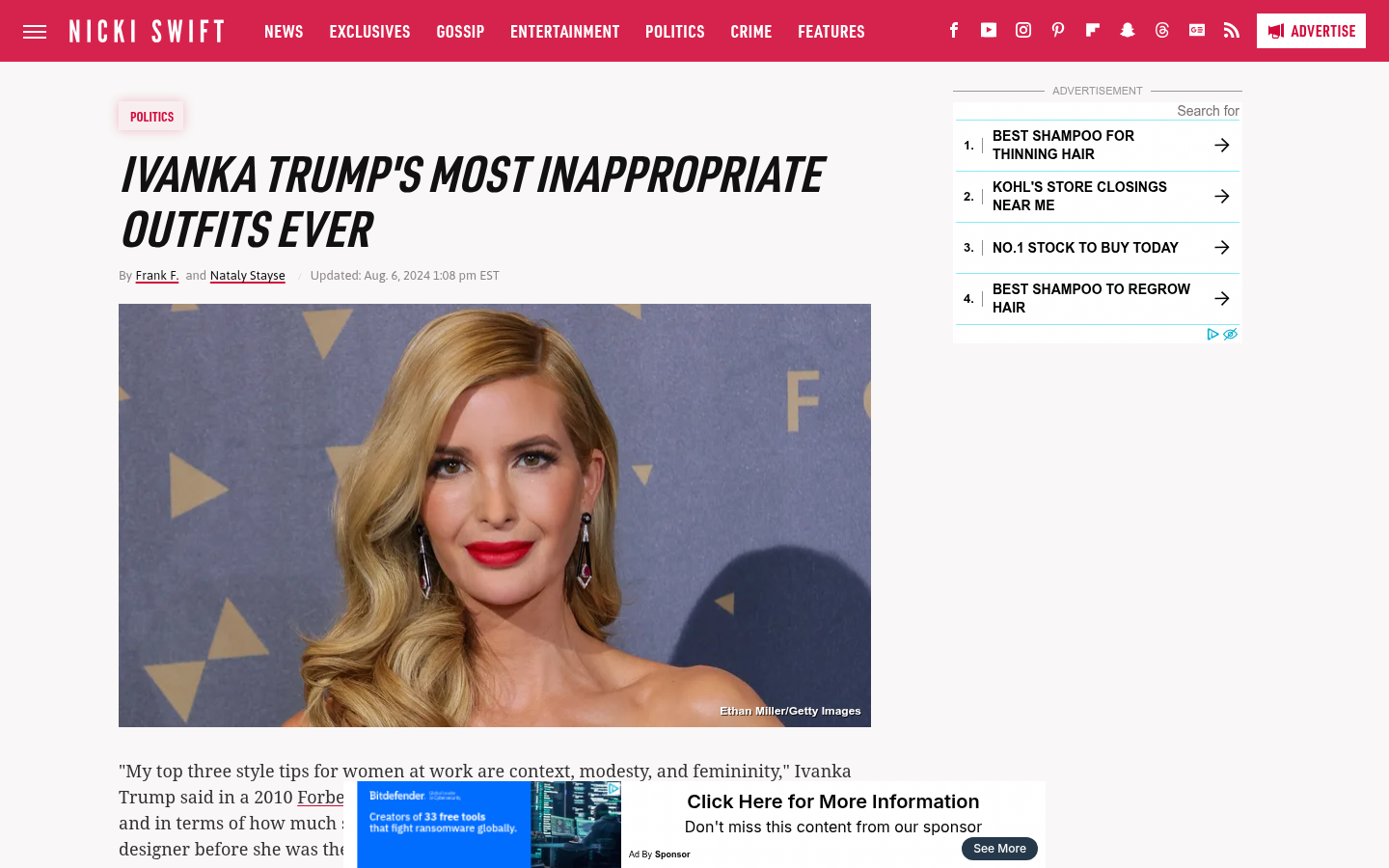Visit the Instagram profile icon
Image resolution: width=1389 pixels, height=868 pixels.
(1023, 30)
